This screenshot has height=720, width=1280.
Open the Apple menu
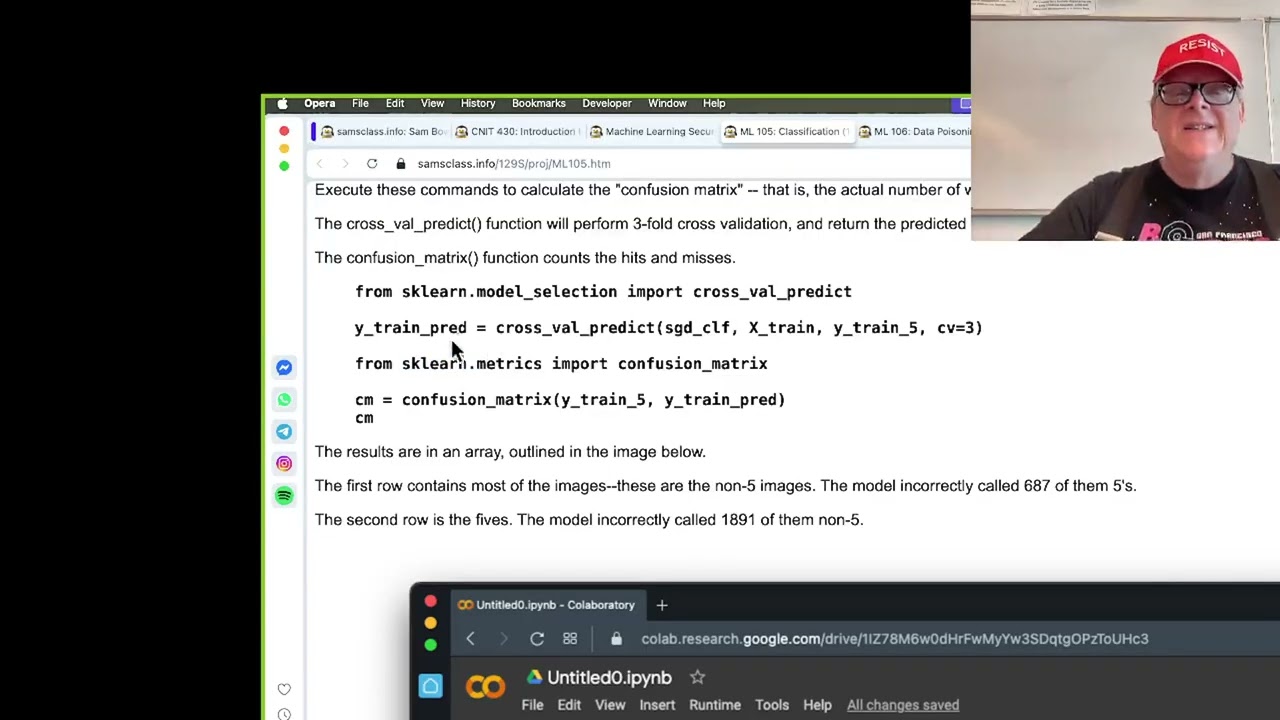pos(283,103)
